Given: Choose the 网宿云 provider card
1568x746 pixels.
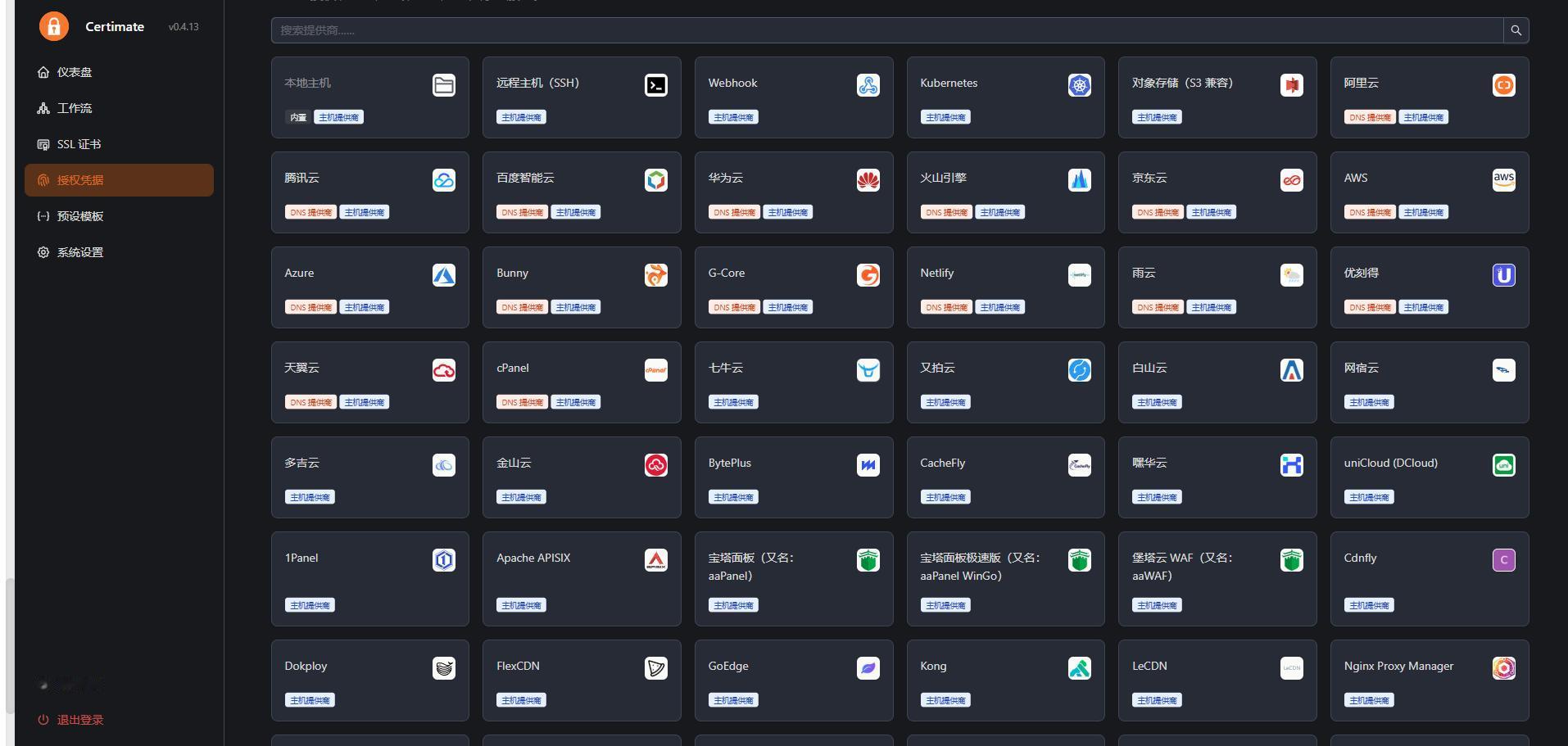Looking at the screenshot, I should pyautogui.click(x=1430, y=382).
